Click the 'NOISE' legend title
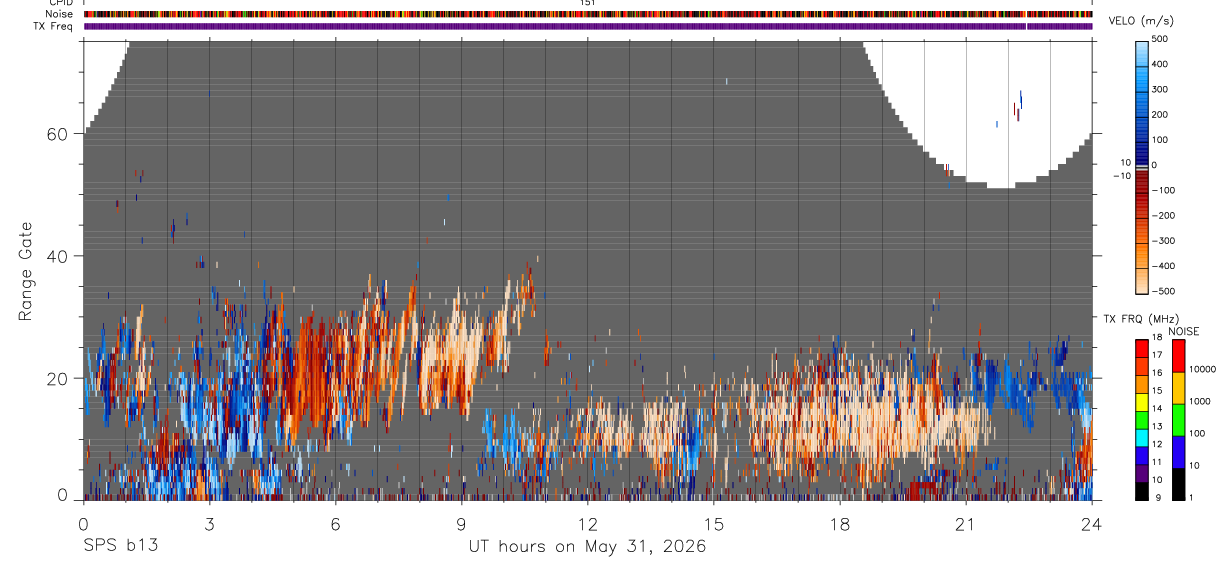This screenshot has height=567, width=1228. [x=1183, y=332]
